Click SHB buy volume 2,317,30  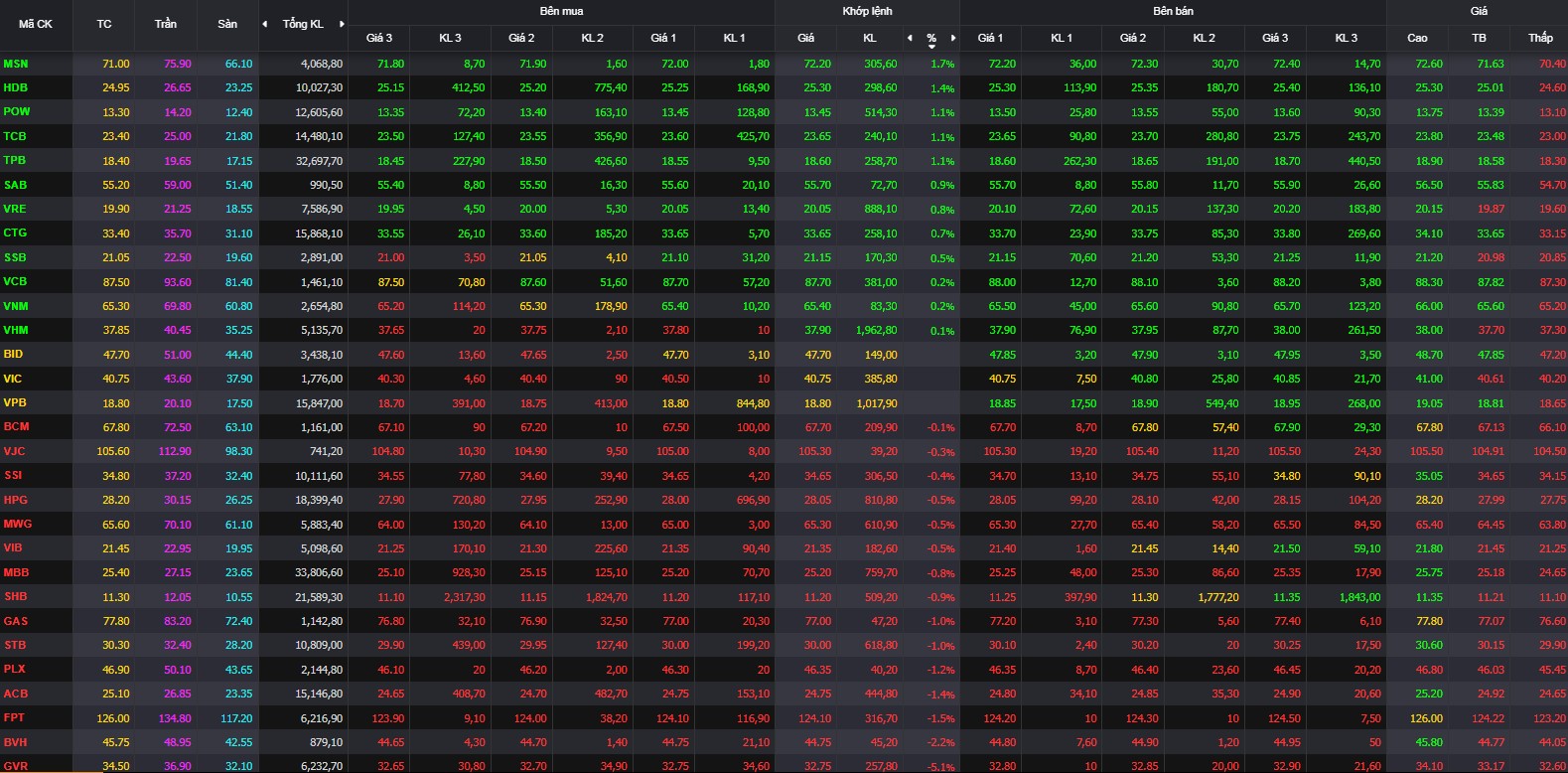[x=464, y=597]
